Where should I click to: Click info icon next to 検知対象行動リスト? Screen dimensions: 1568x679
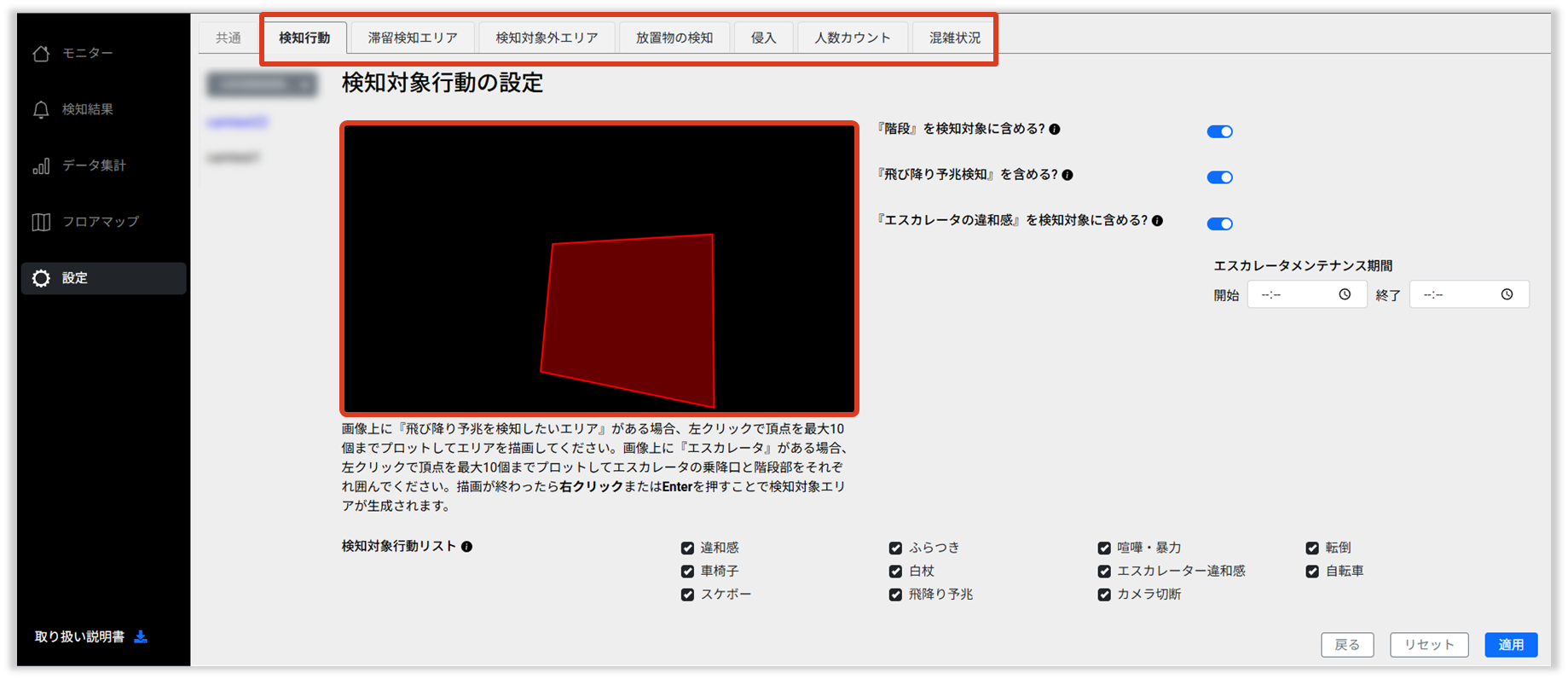[466, 547]
